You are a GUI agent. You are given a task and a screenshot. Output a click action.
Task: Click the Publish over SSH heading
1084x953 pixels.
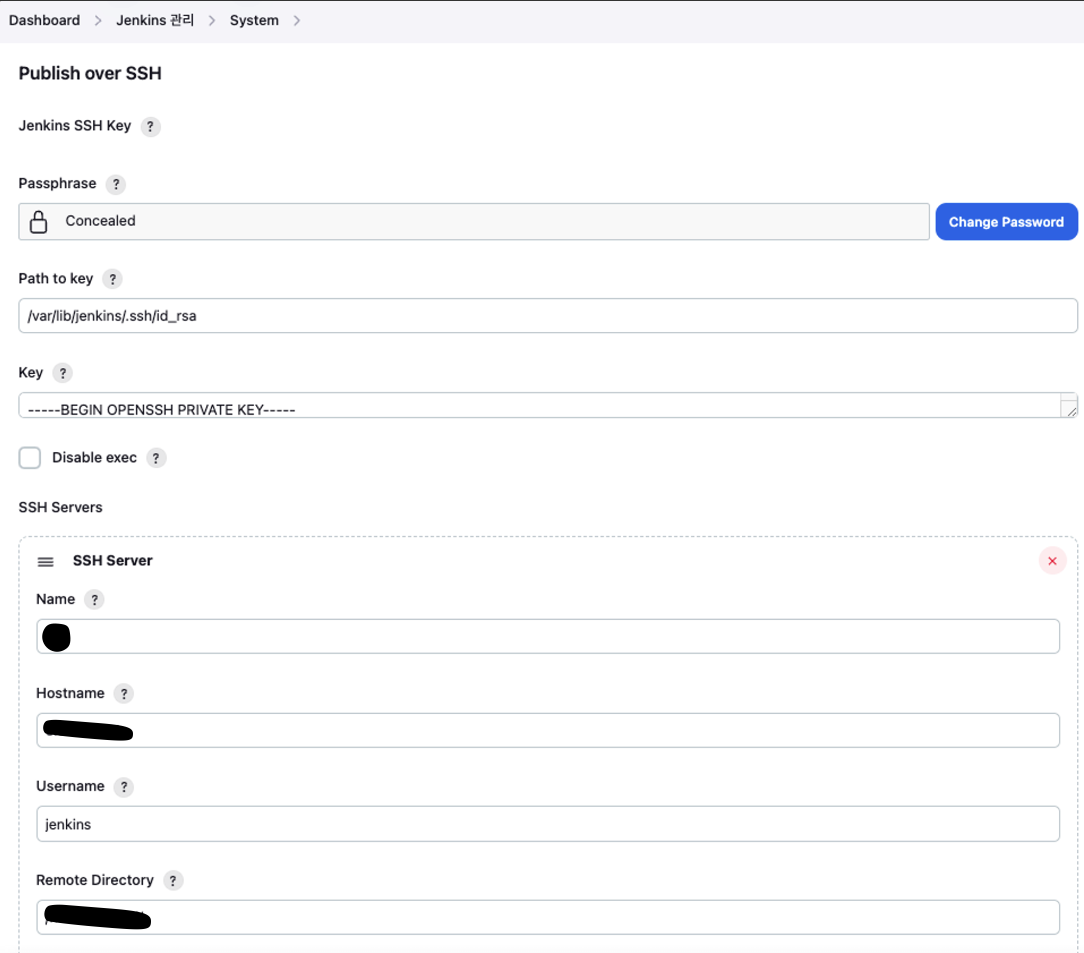pyautogui.click(x=90, y=73)
